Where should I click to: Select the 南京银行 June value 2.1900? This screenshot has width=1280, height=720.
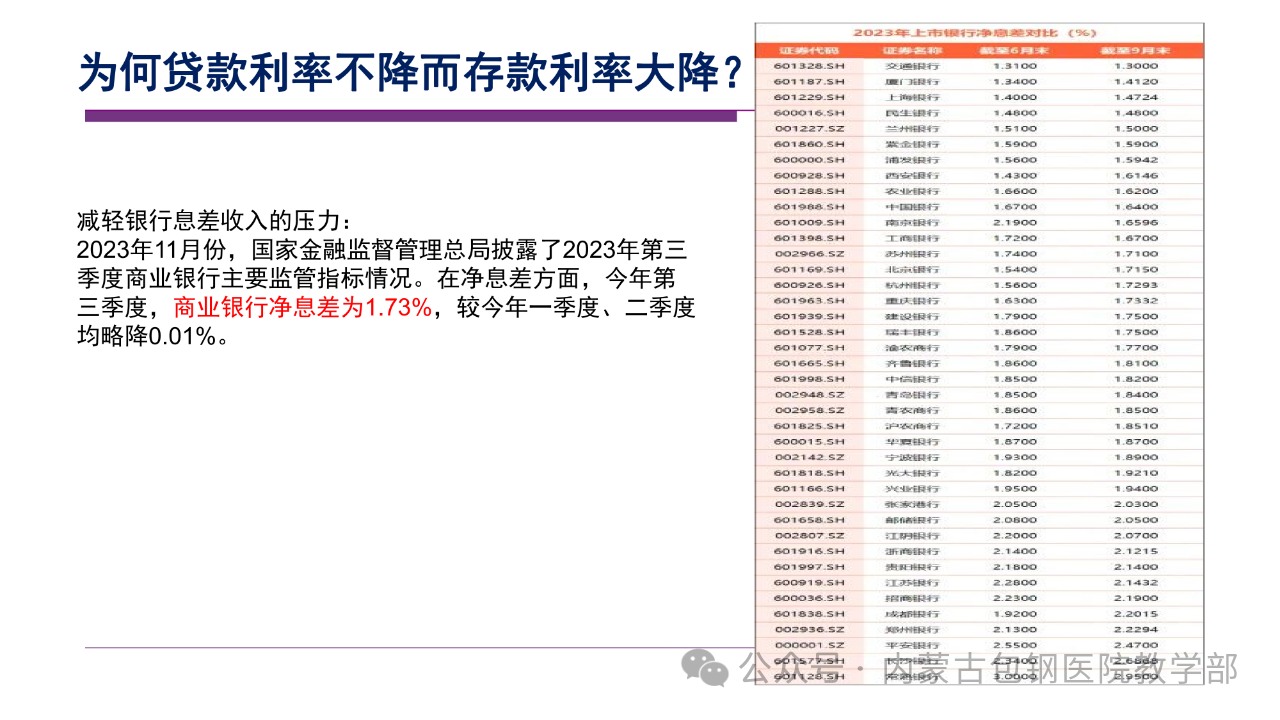coord(1015,223)
